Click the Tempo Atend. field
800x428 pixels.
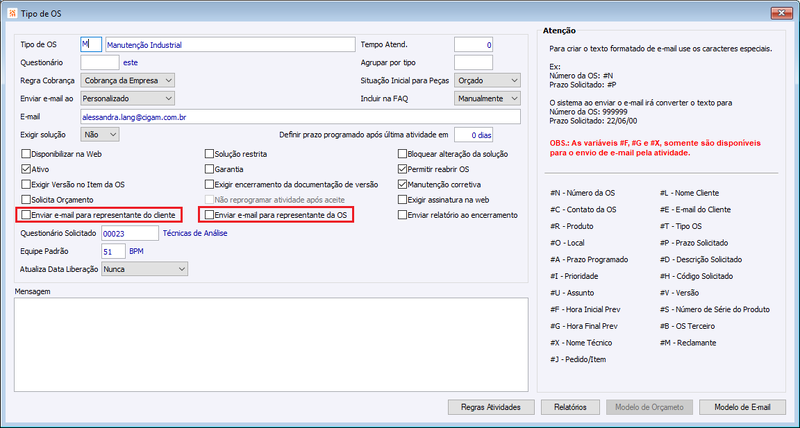click(473, 44)
